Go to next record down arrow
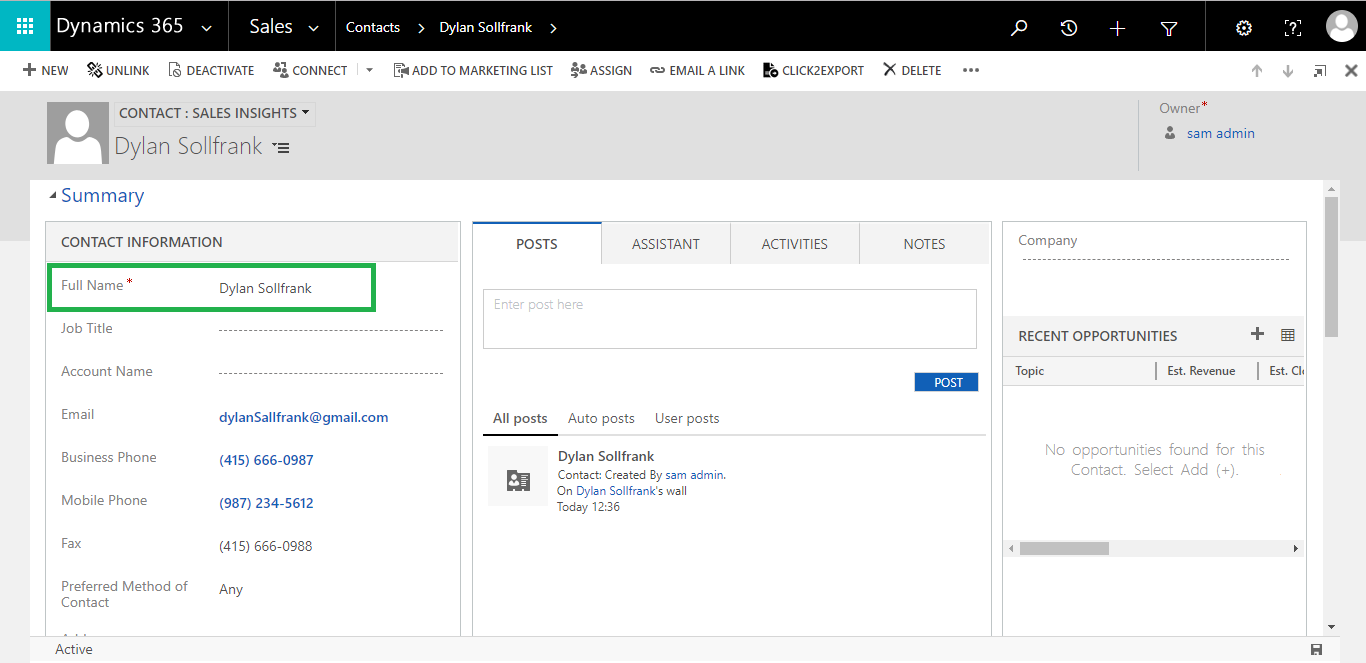1366x663 pixels. (1288, 71)
